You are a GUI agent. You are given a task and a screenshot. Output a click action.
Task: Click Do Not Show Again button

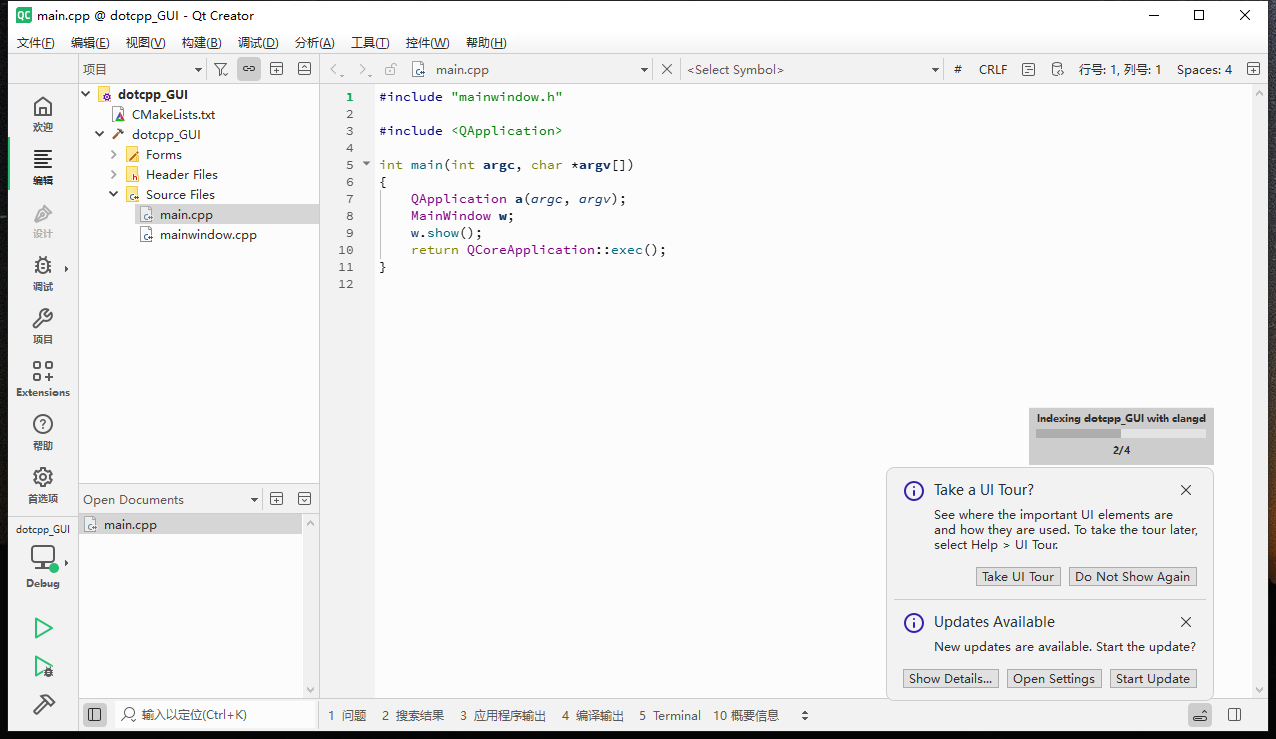(1133, 576)
